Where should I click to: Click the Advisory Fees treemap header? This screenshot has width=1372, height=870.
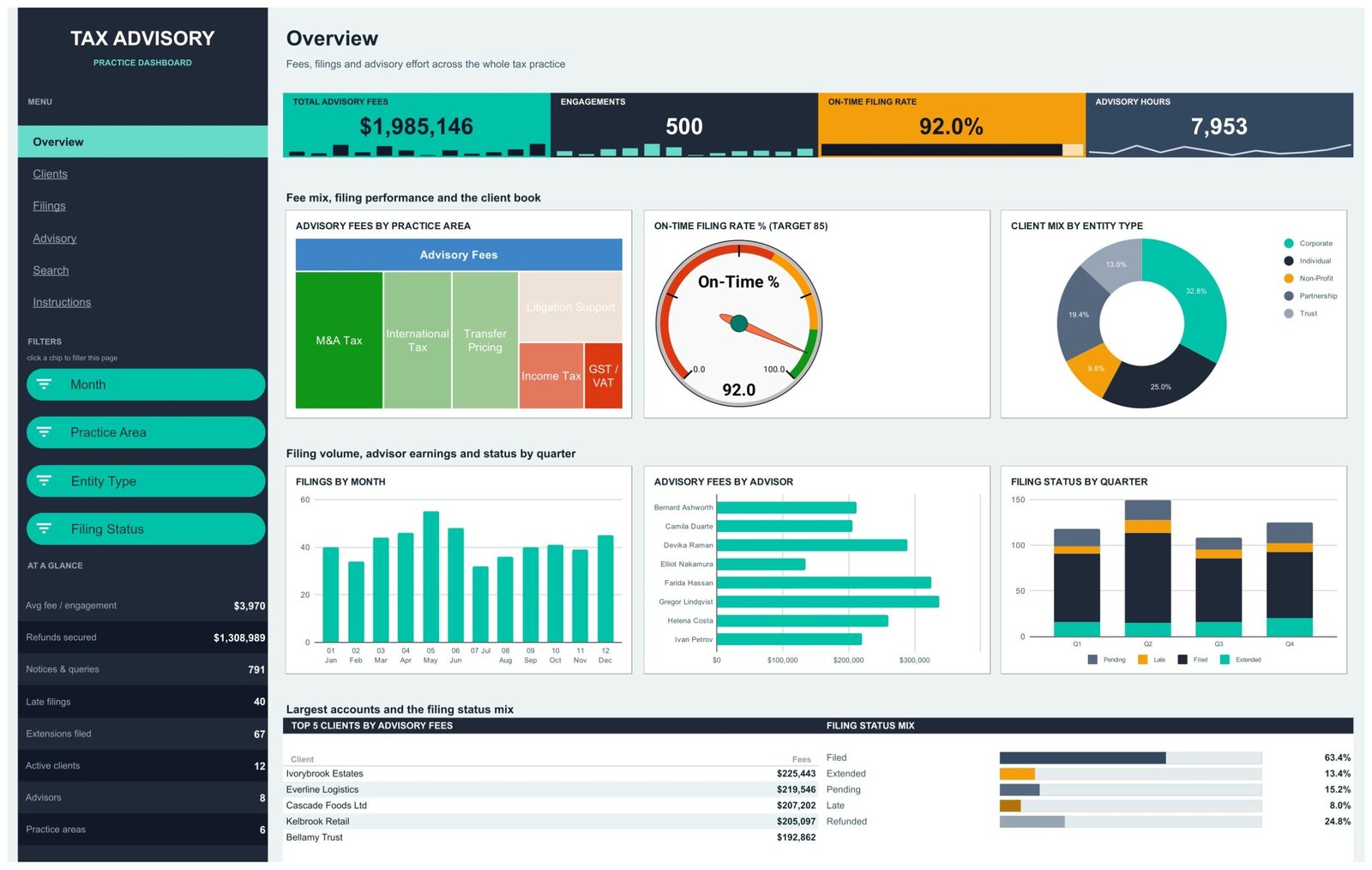point(459,255)
